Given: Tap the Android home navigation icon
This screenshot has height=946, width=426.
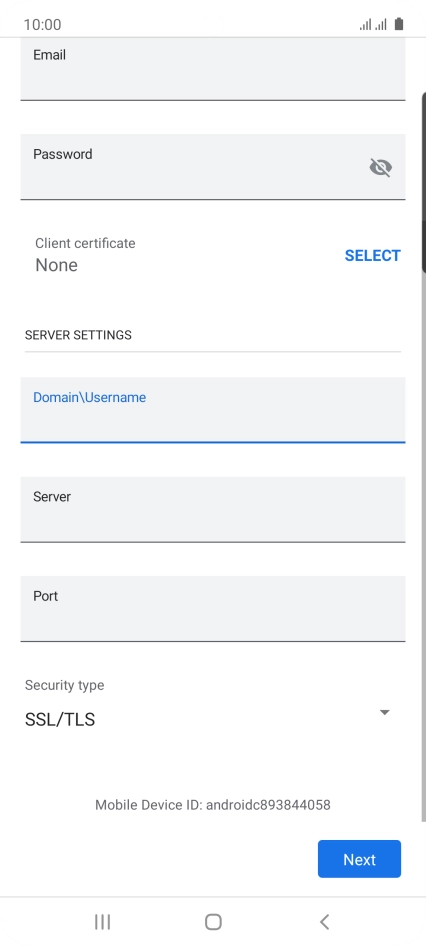Looking at the screenshot, I should click(x=213, y=921).
